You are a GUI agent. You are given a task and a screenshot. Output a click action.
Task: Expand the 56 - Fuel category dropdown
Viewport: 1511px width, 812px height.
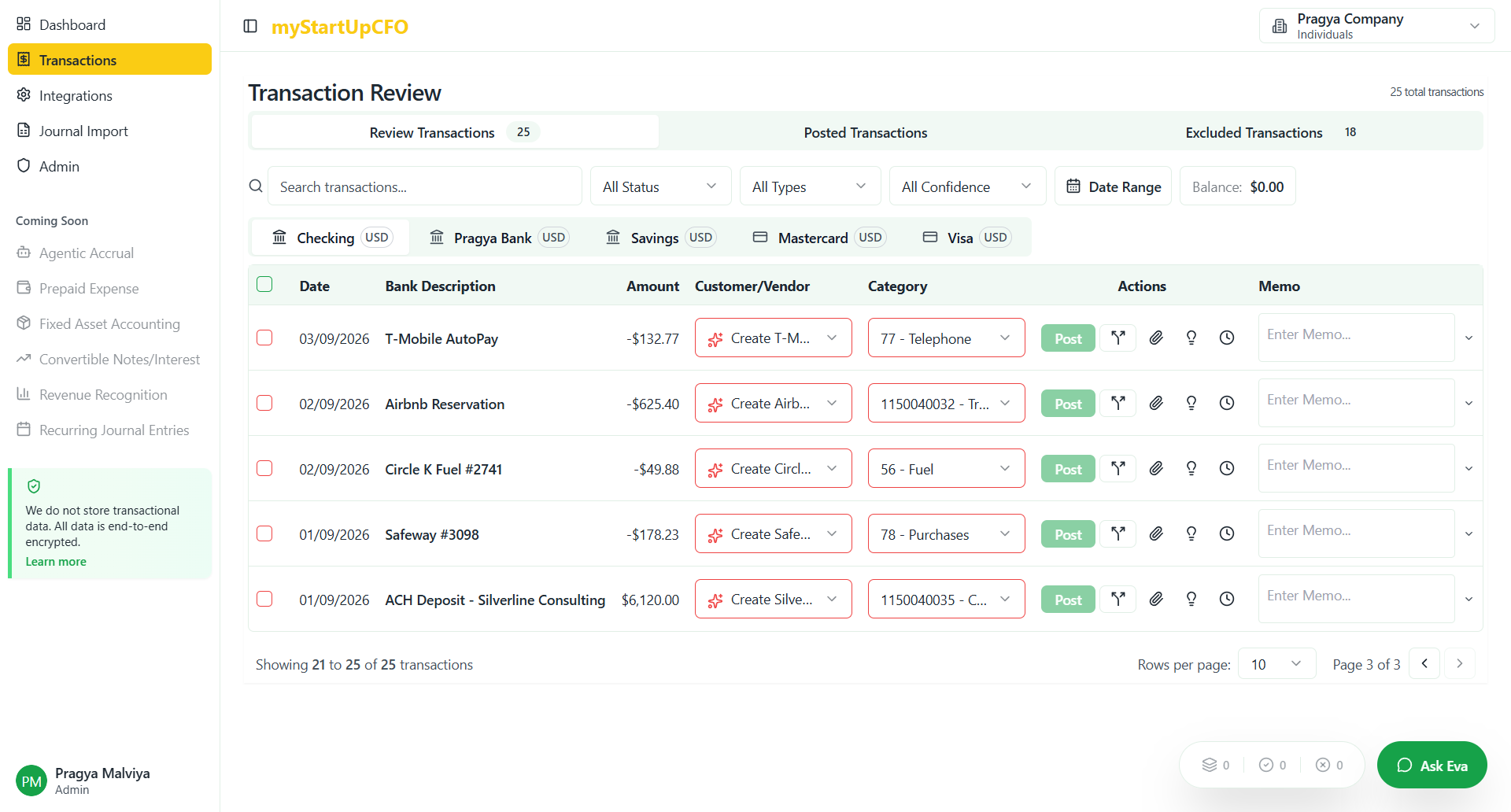(x=946, y=469)
